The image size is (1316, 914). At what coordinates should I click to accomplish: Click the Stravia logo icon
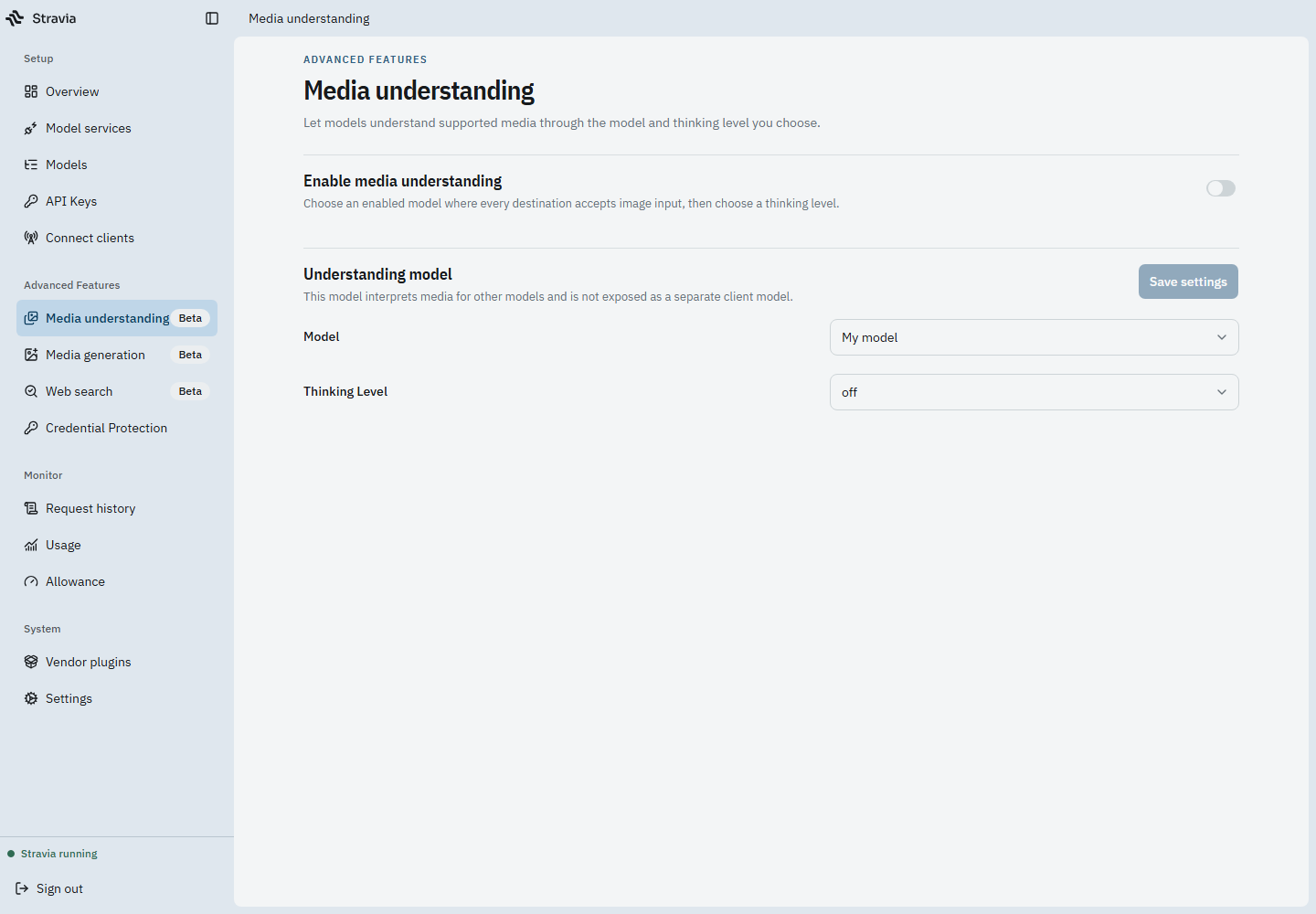click(16, 18)
